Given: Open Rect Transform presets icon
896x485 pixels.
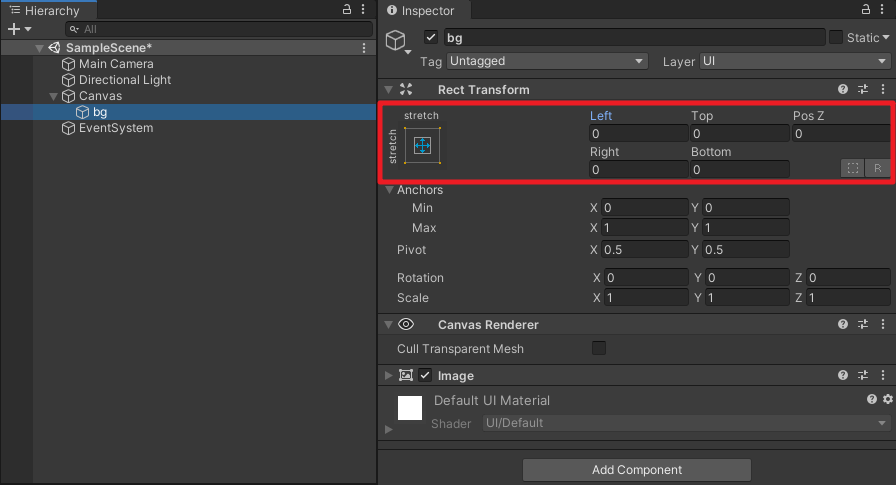Looking at the screenshot, I should click(x=863, y=89).
